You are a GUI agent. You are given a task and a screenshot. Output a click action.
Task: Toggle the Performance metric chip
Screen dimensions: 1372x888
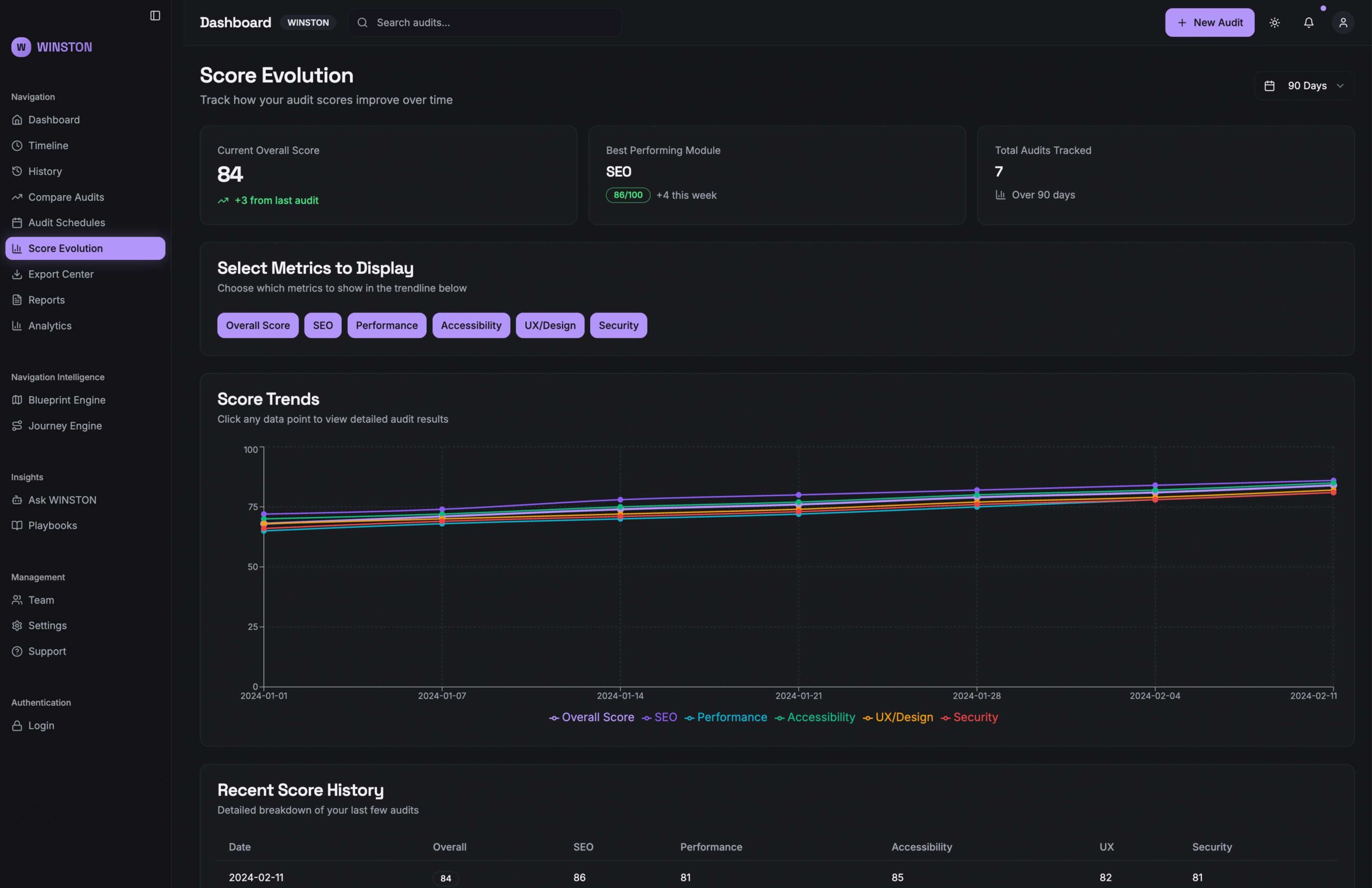pos(386,325)
